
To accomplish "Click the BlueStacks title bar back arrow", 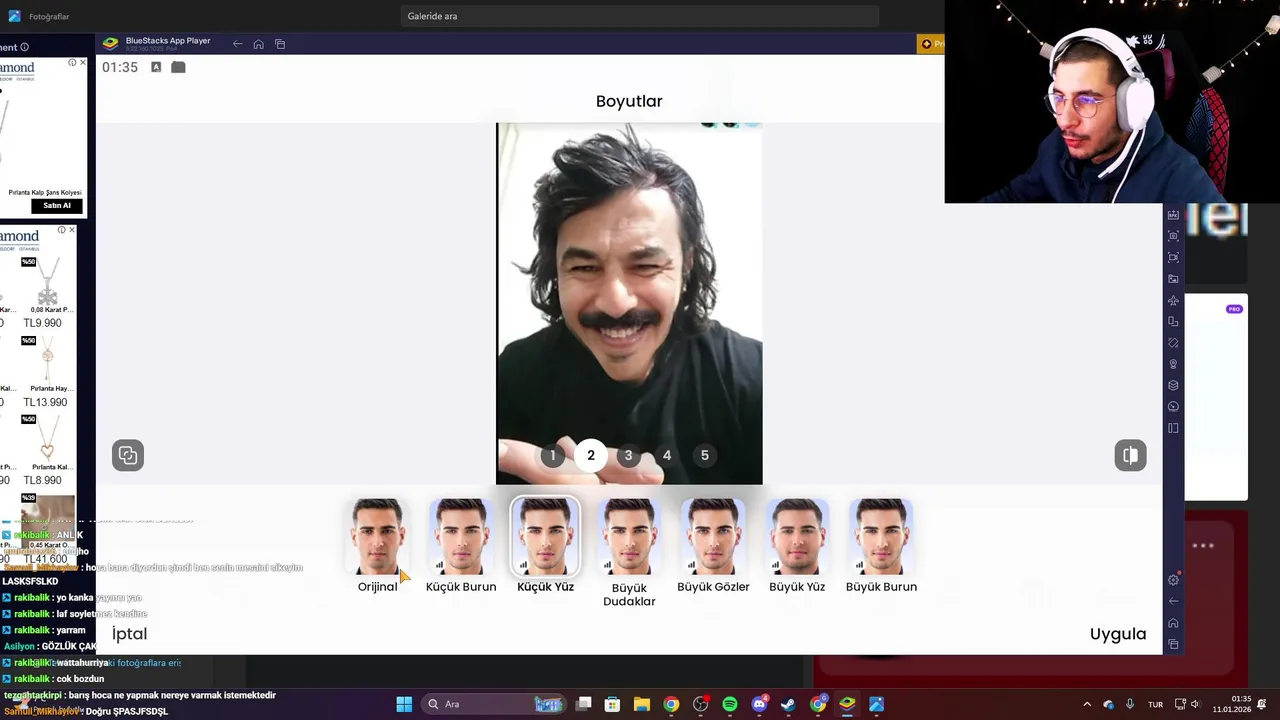I will [237, 44].
